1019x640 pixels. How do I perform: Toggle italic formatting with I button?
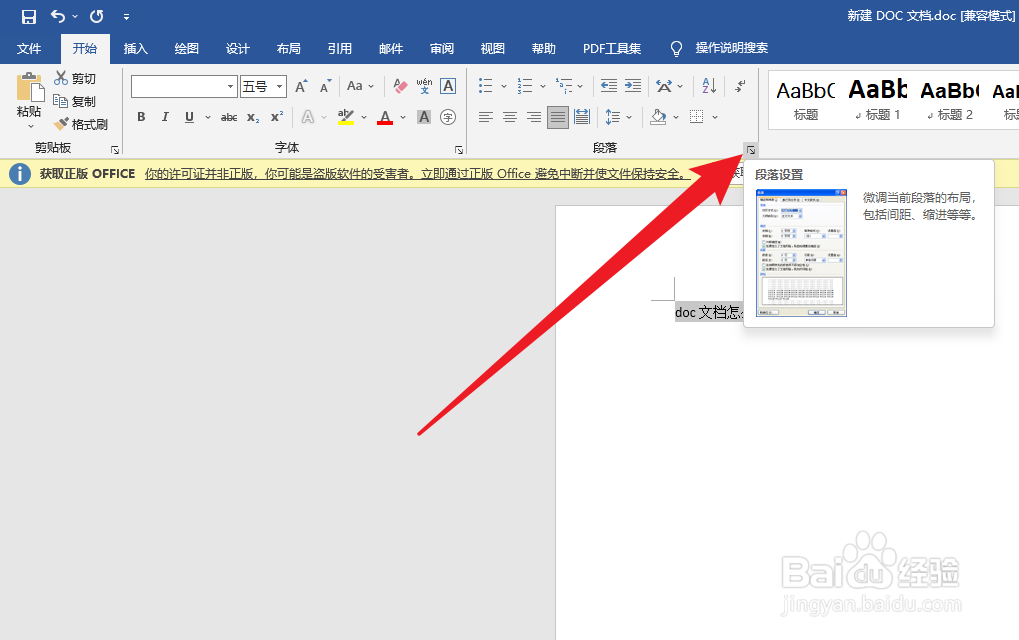pyautogui.click(x=165, y=117)
